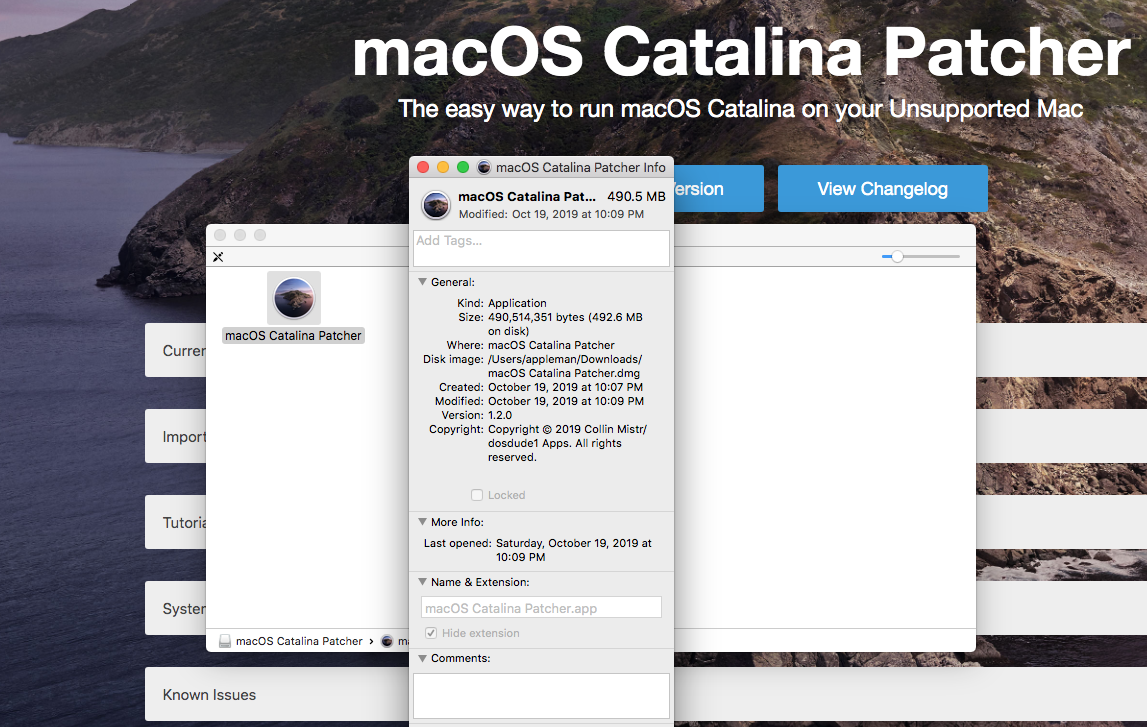Open the Important section on the webpage
Image resolution: width=1147 pixels, height=727 pixels.
[x=176, y=437]
